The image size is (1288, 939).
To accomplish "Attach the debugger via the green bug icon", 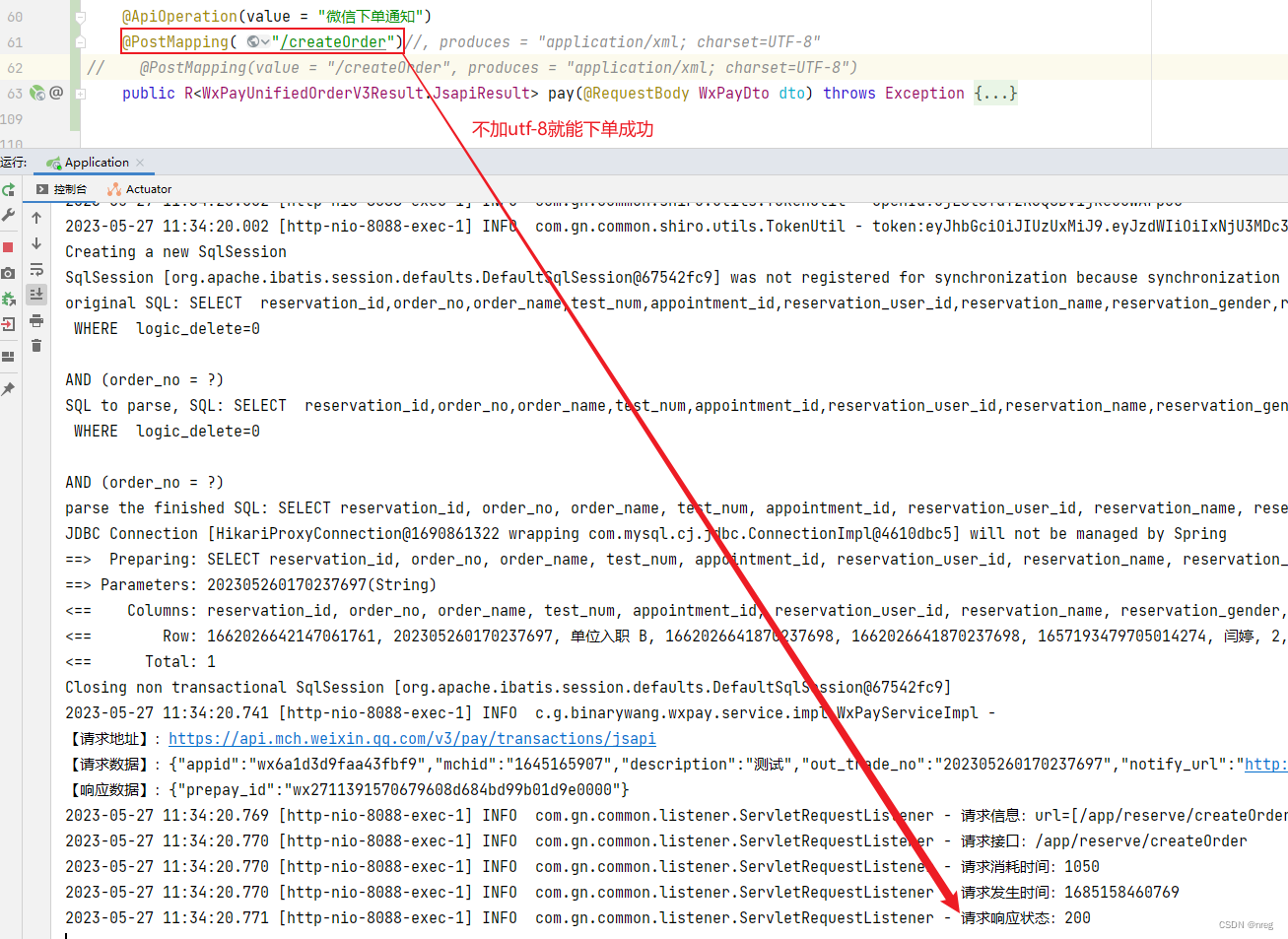I will coord(8,297).
